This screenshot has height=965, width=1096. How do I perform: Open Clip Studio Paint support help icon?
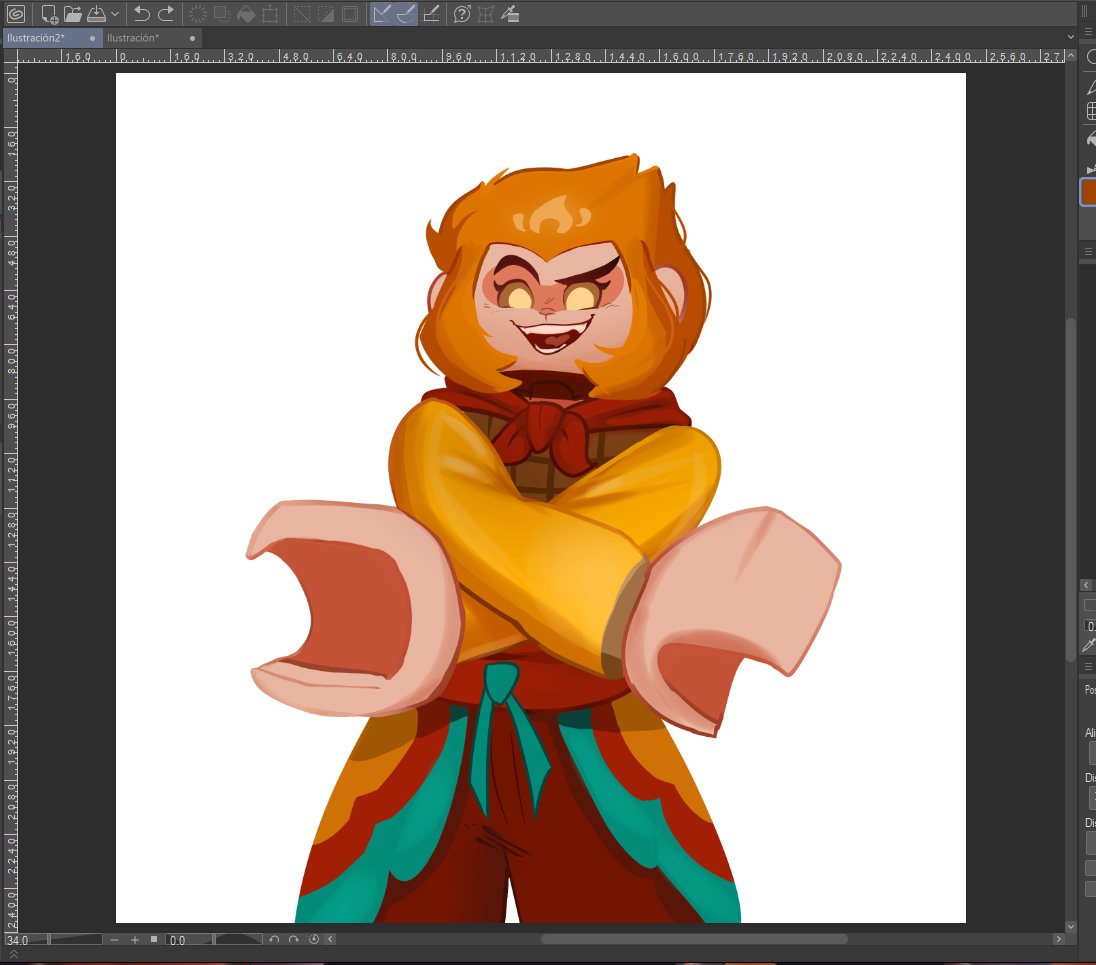(462, 13)
